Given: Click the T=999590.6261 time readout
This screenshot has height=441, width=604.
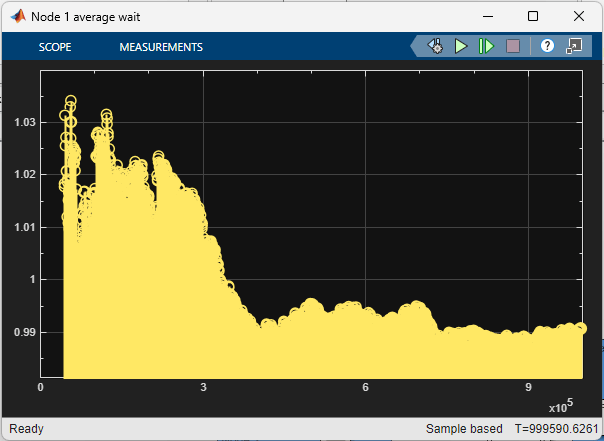Looking at the screenshot, I should [556, 429].
